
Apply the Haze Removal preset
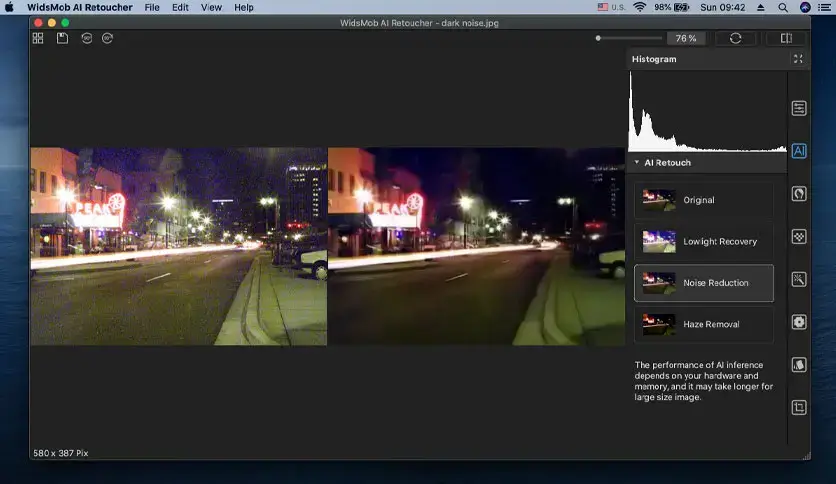[x=704, y=324]
